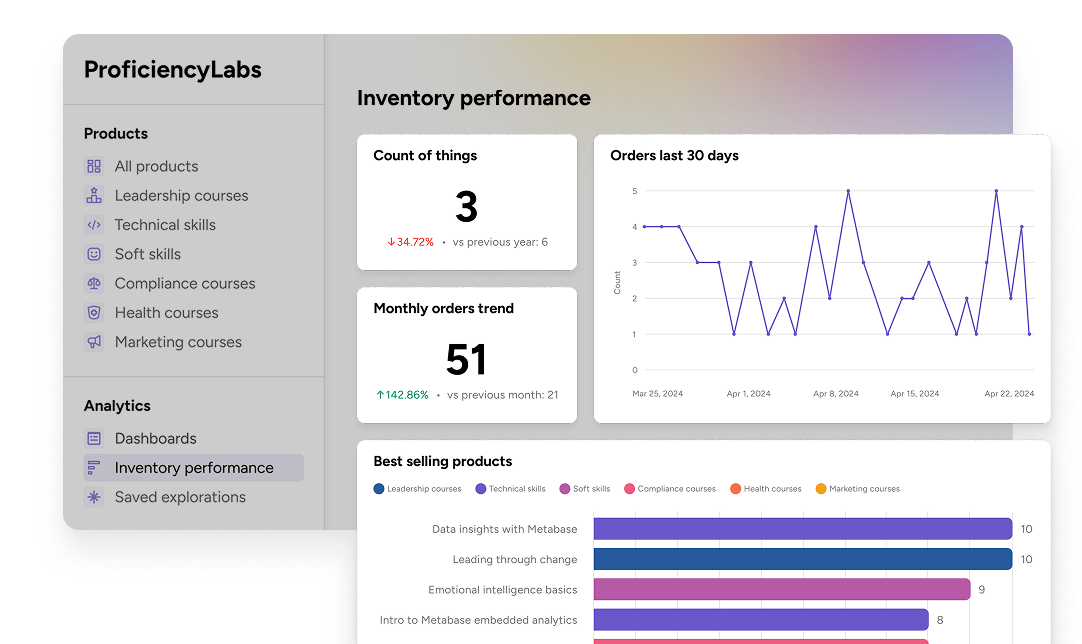
Task: Select the Data insights with Metabase bar
Action: [802, 529]
